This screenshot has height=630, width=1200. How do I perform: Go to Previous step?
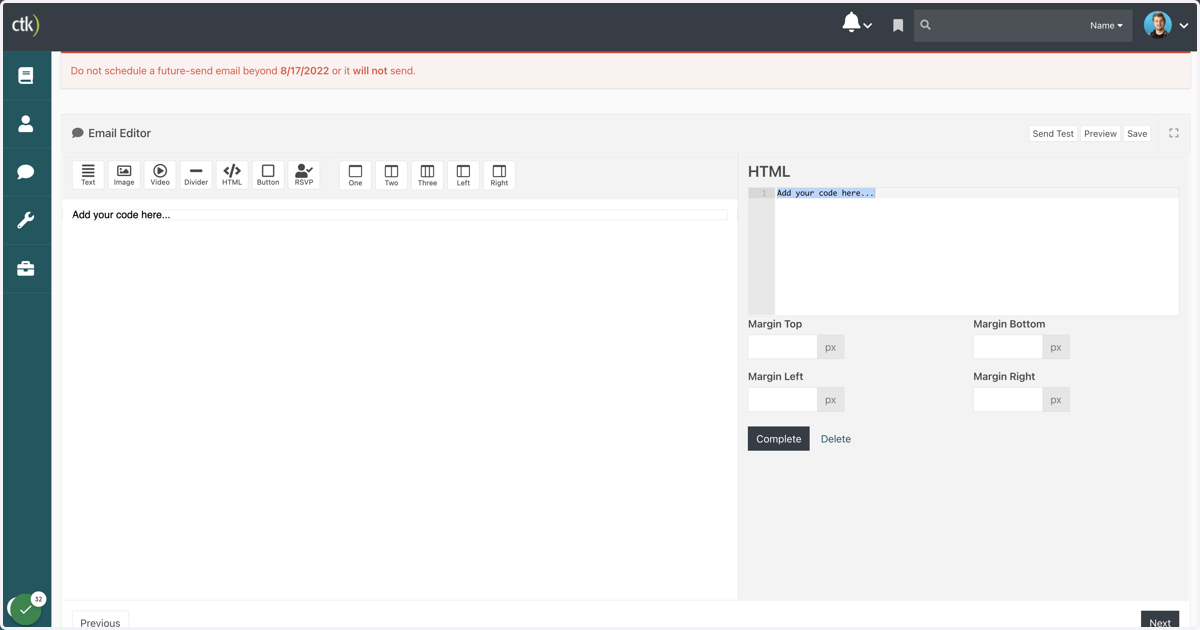coord(100,620)
